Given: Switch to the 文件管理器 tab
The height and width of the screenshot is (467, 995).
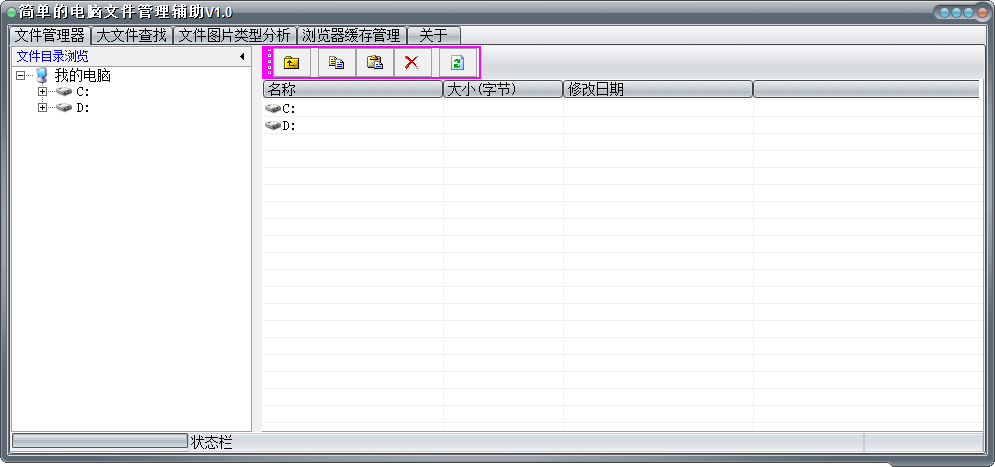Looking at the screenshot, I should [x=49, y=35].
